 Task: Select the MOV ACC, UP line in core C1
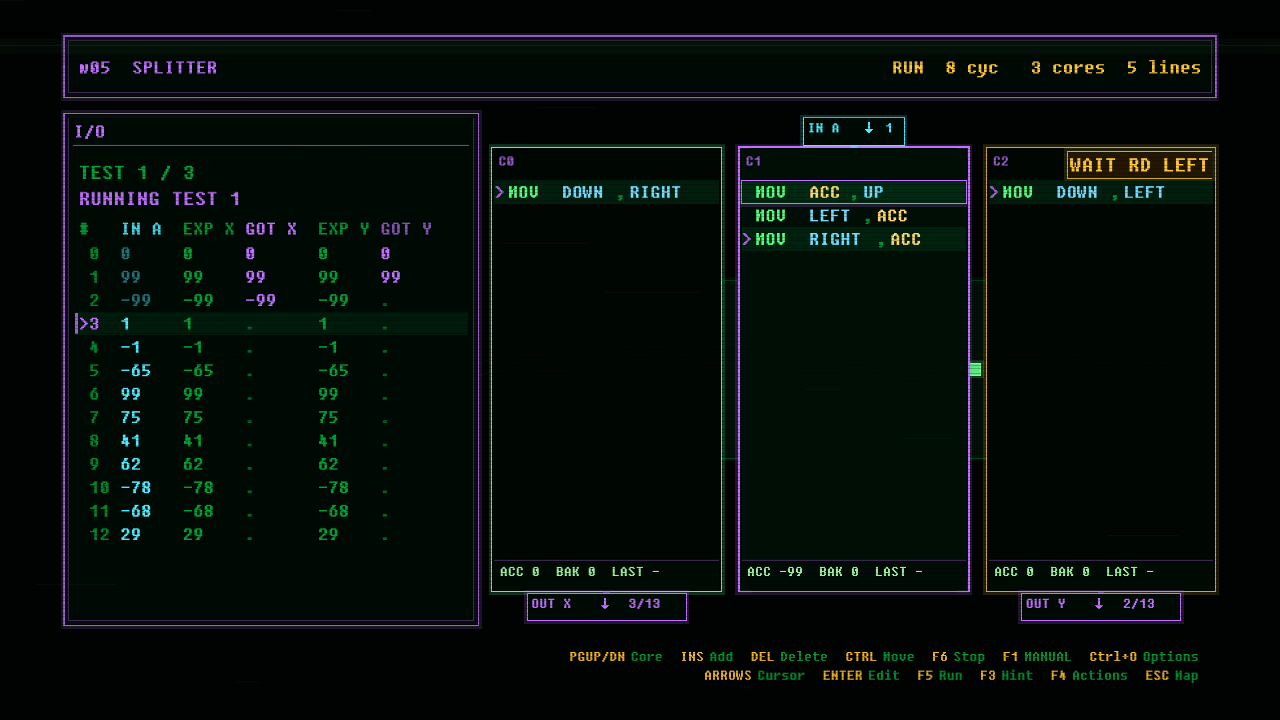[x=853, y=192]
